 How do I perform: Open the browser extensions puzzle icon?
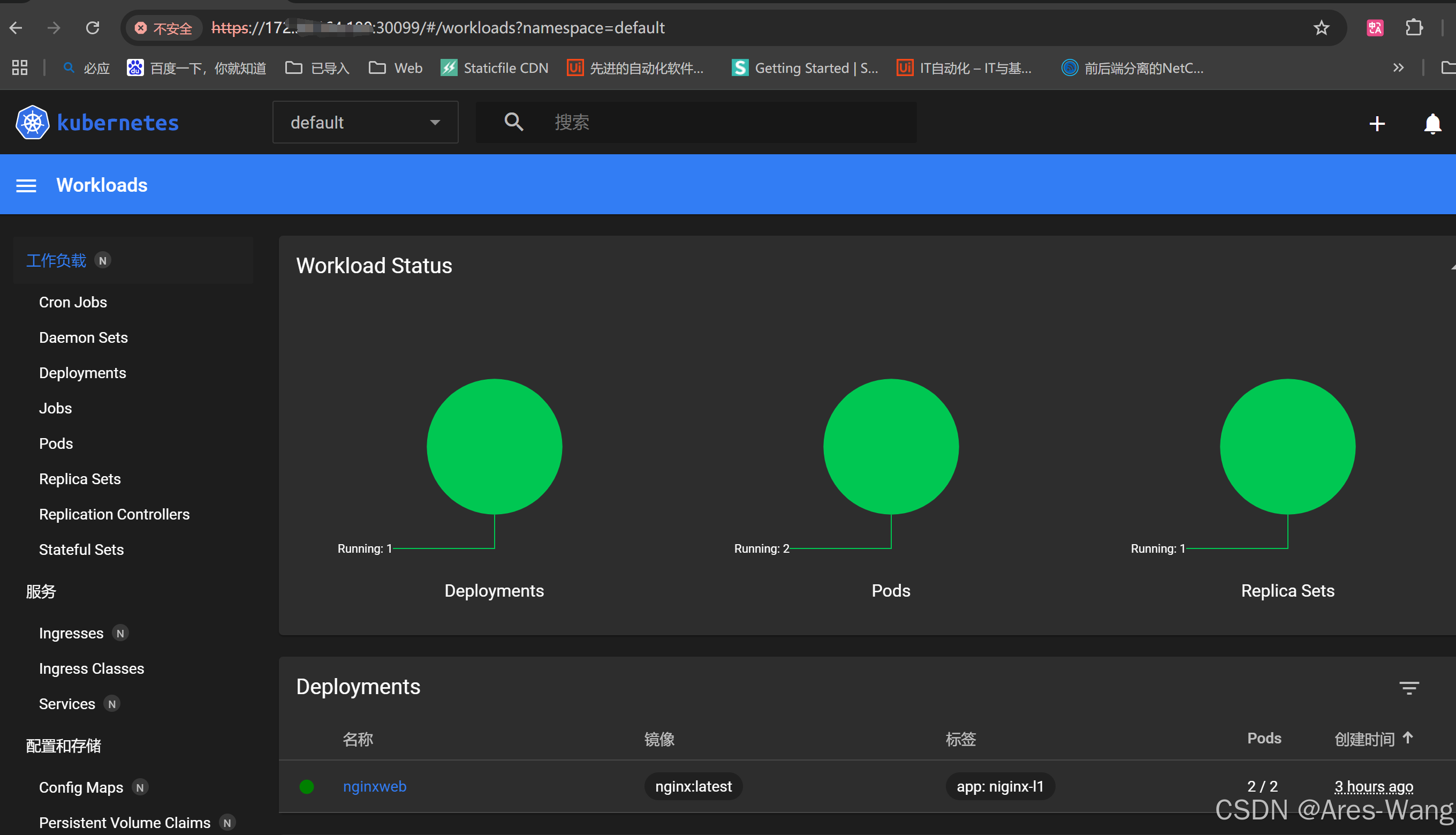[1414, 27]
